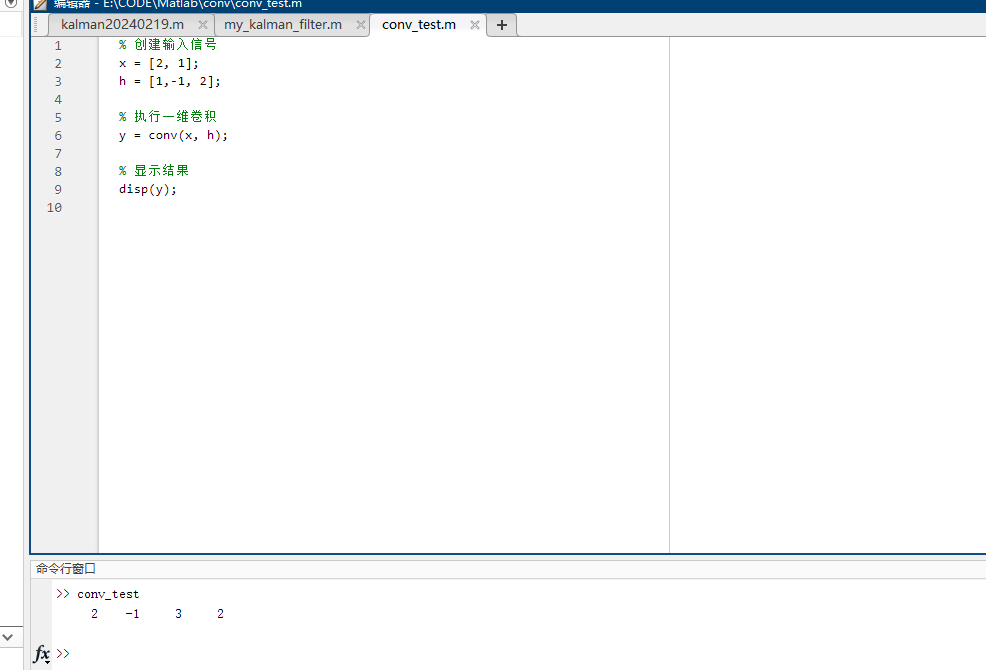Click the circled down-arrow at top left
Screen dimensions: 986x670
pos(11,3)
